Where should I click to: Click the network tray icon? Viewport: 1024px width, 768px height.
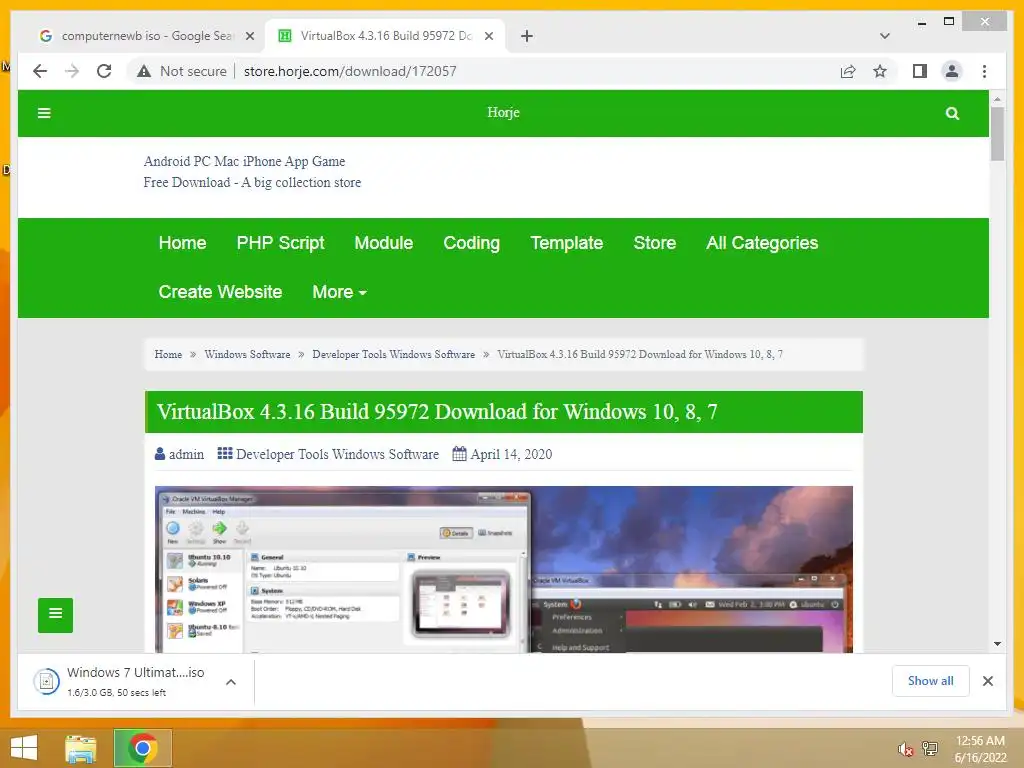point(930,748)
